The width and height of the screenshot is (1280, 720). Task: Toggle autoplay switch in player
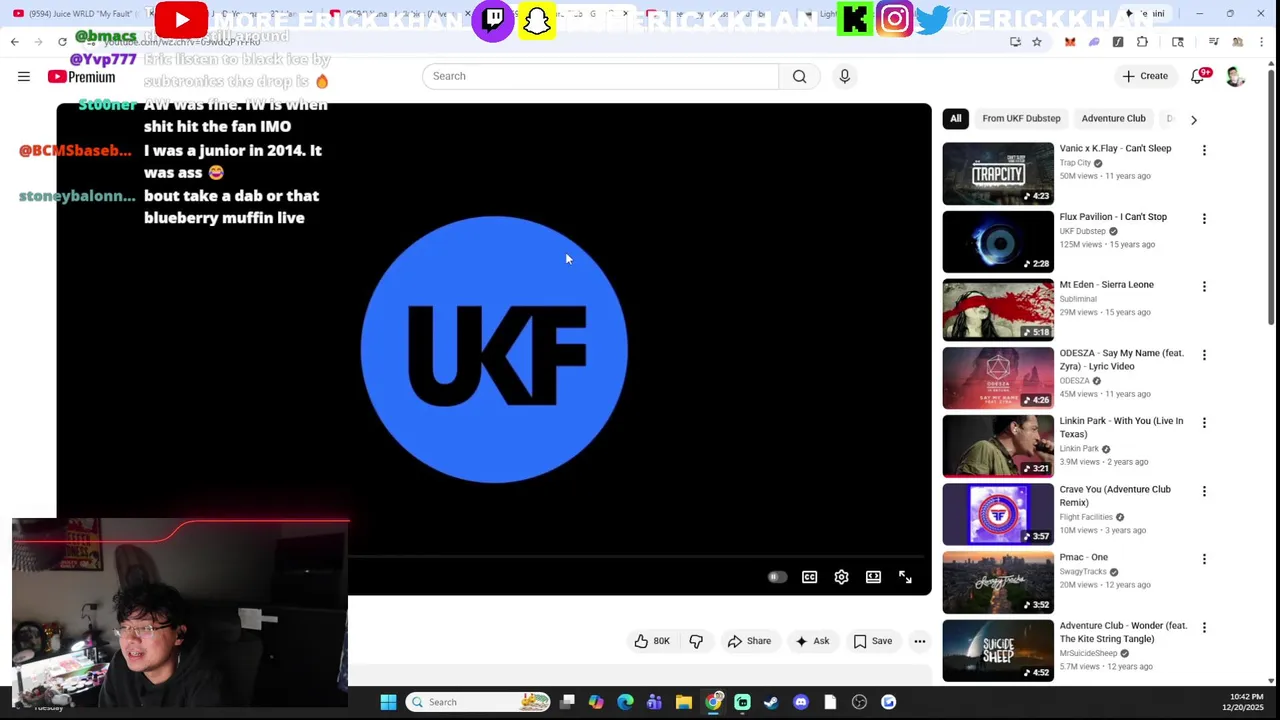[x=777, y=577]
